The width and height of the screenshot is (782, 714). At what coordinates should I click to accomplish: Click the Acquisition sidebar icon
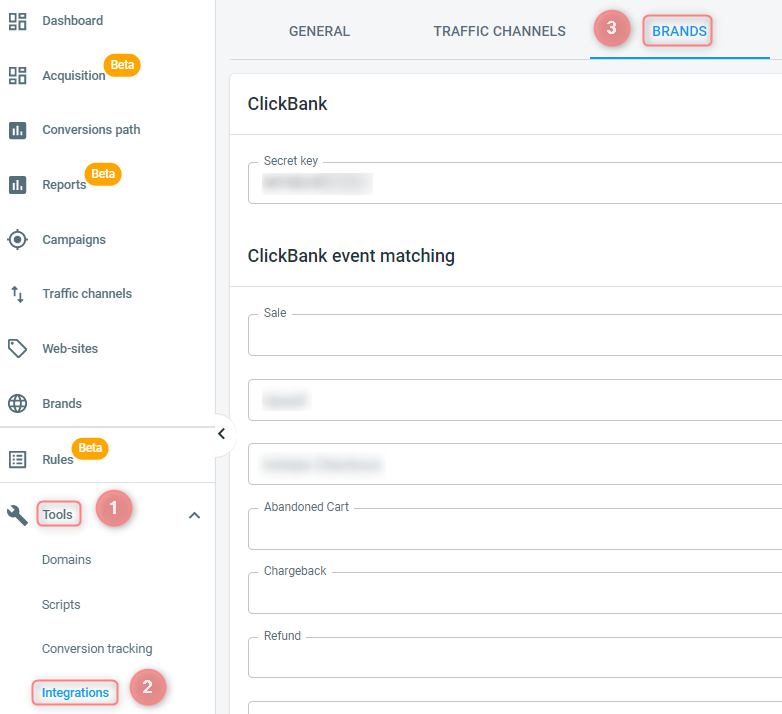[17, 75]
